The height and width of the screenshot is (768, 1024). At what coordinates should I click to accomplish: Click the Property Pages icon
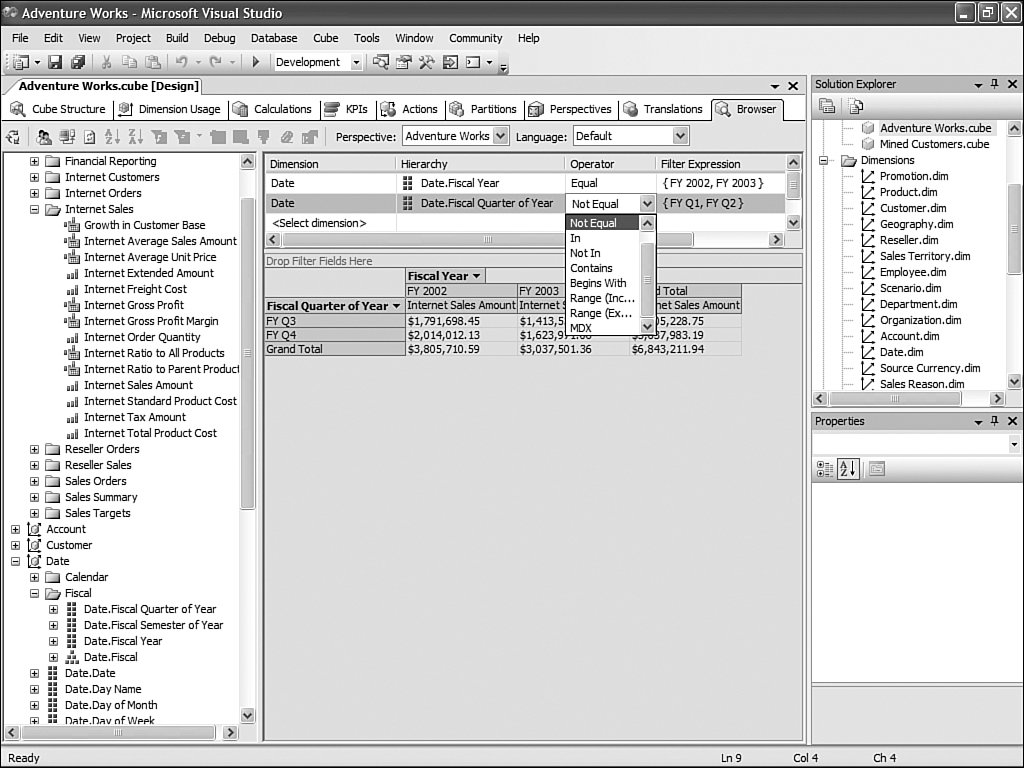click(x=876, y=469)
